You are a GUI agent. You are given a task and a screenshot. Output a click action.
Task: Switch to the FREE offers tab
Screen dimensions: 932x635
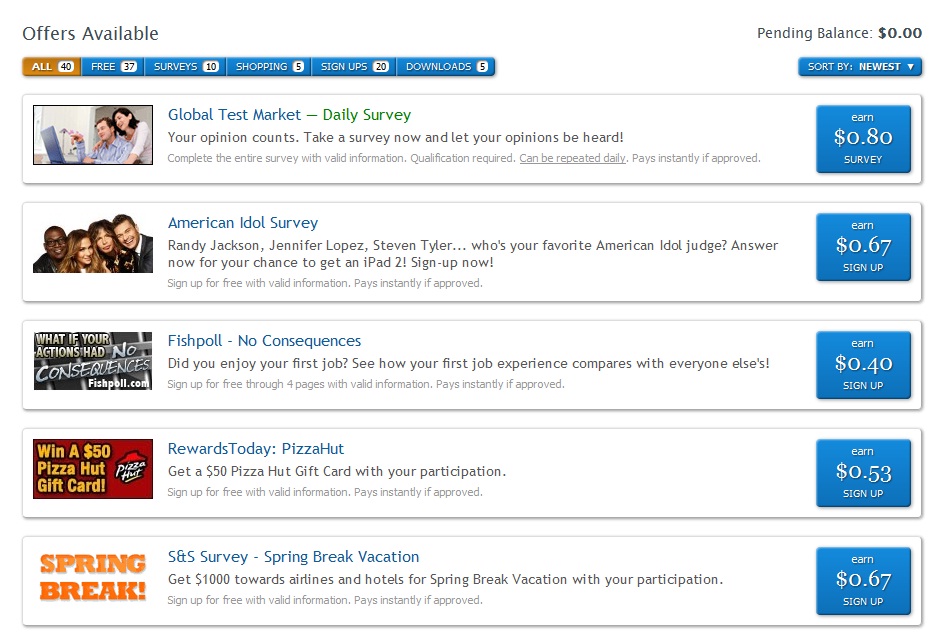point(113,67)
